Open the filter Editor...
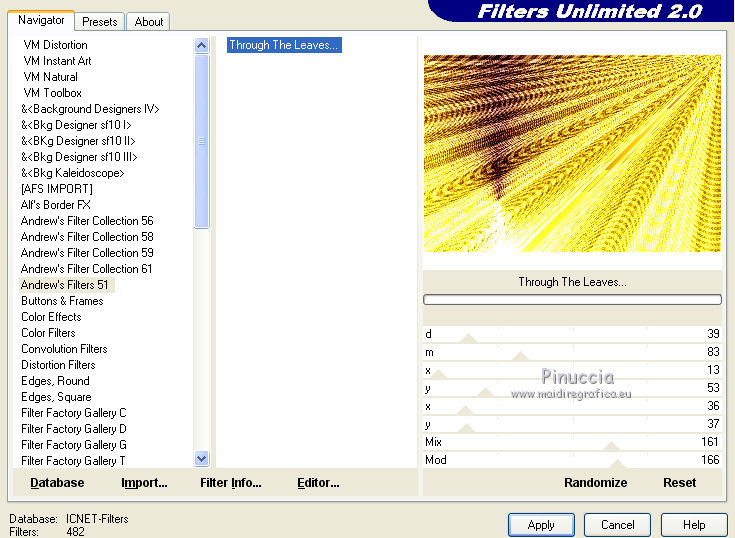Image resolution: width=735 pixels, height=538 pixels. (x=318, y=483)
